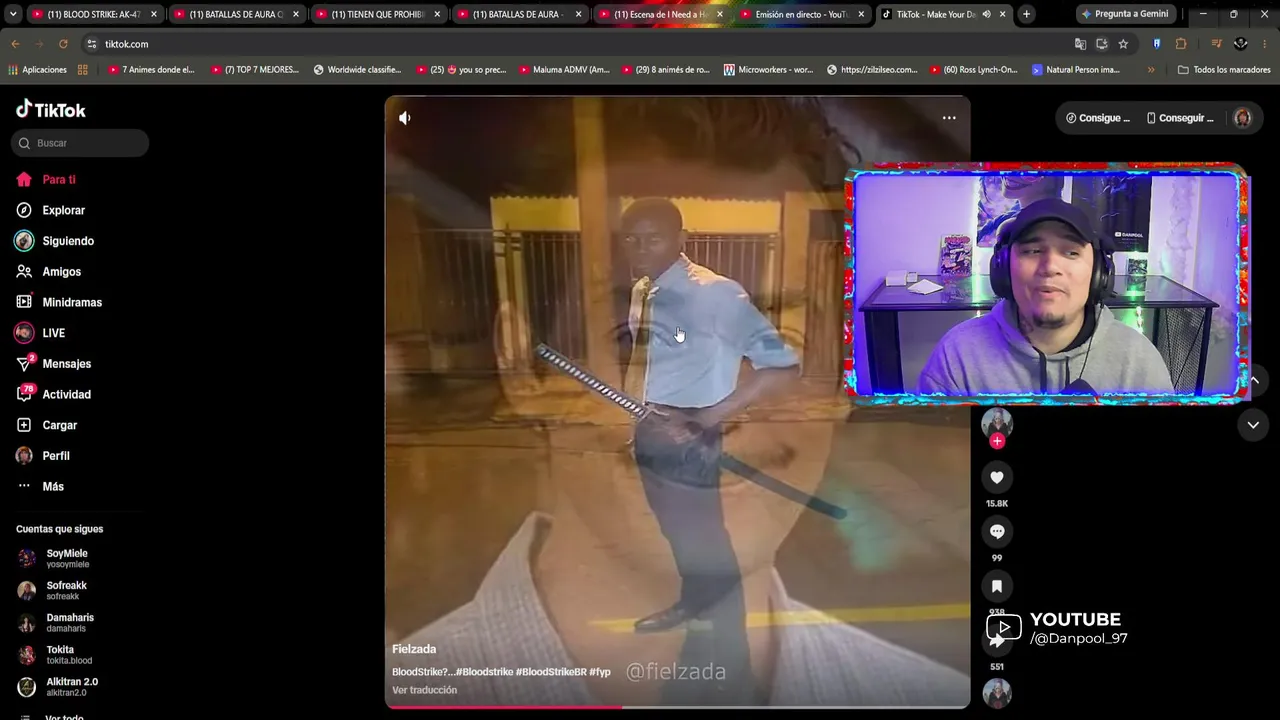Open the Amigos section

[49, 272]
